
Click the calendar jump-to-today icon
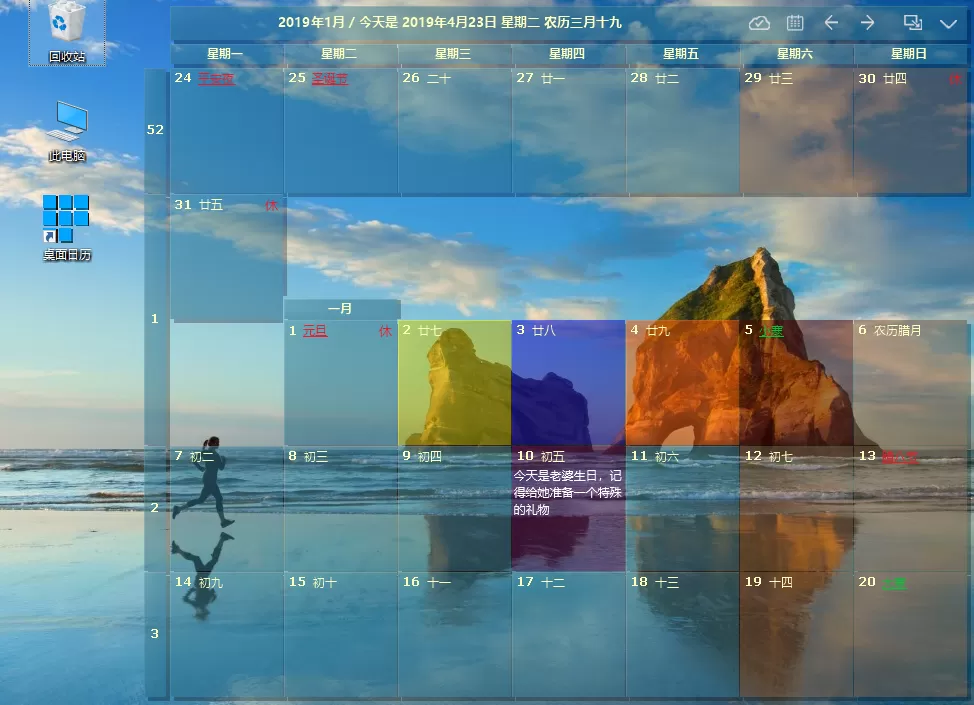[797, 22]
